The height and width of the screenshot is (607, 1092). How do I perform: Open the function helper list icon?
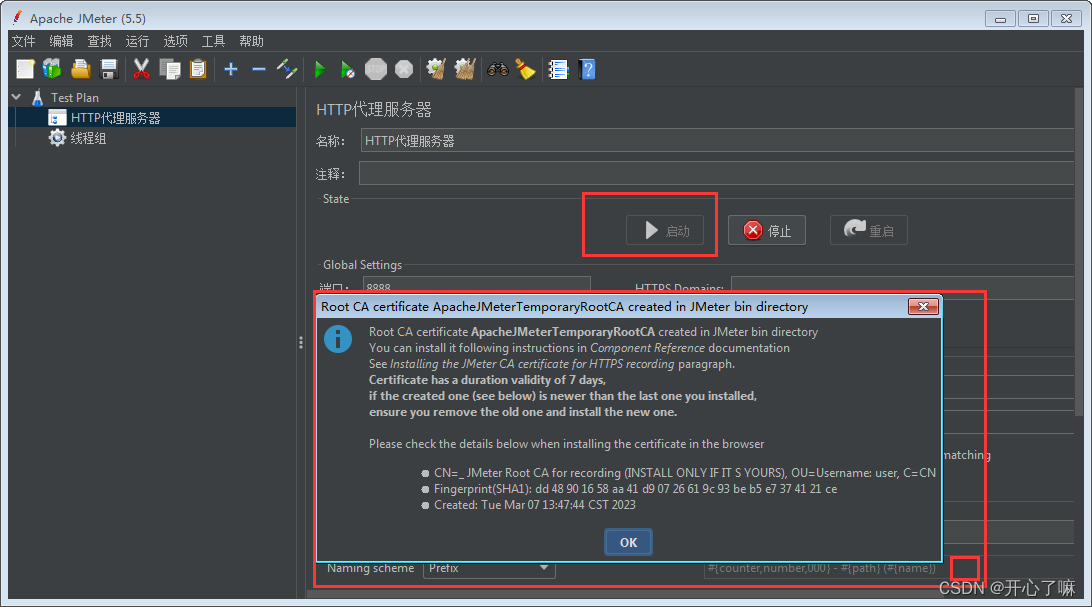coord(559,69)
